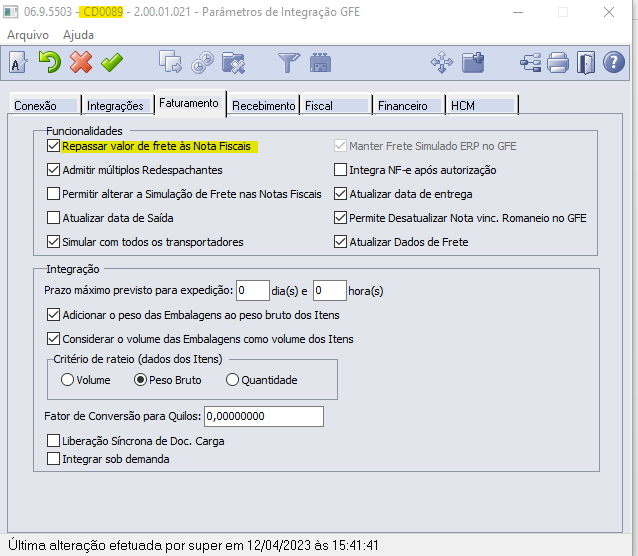Minimize the Parâmetros de Integração GFE window
This screenshot has height=556, width=638.
pos(518,12)
